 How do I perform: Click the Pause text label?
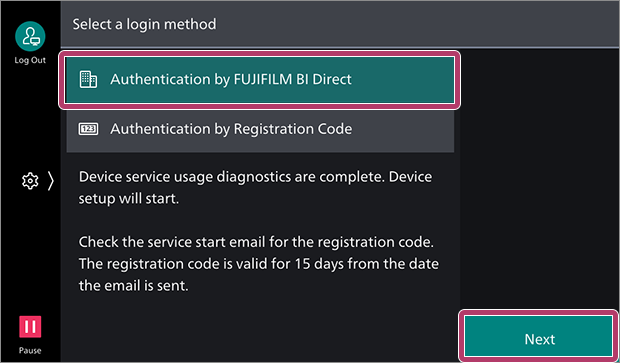pyautogui.click(x=30, y=350)
